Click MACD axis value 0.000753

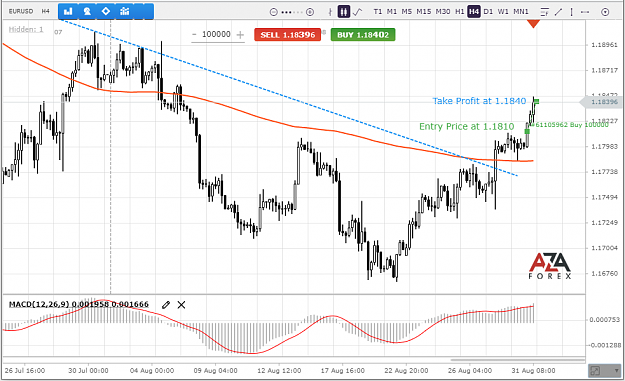tap(605, 320)
